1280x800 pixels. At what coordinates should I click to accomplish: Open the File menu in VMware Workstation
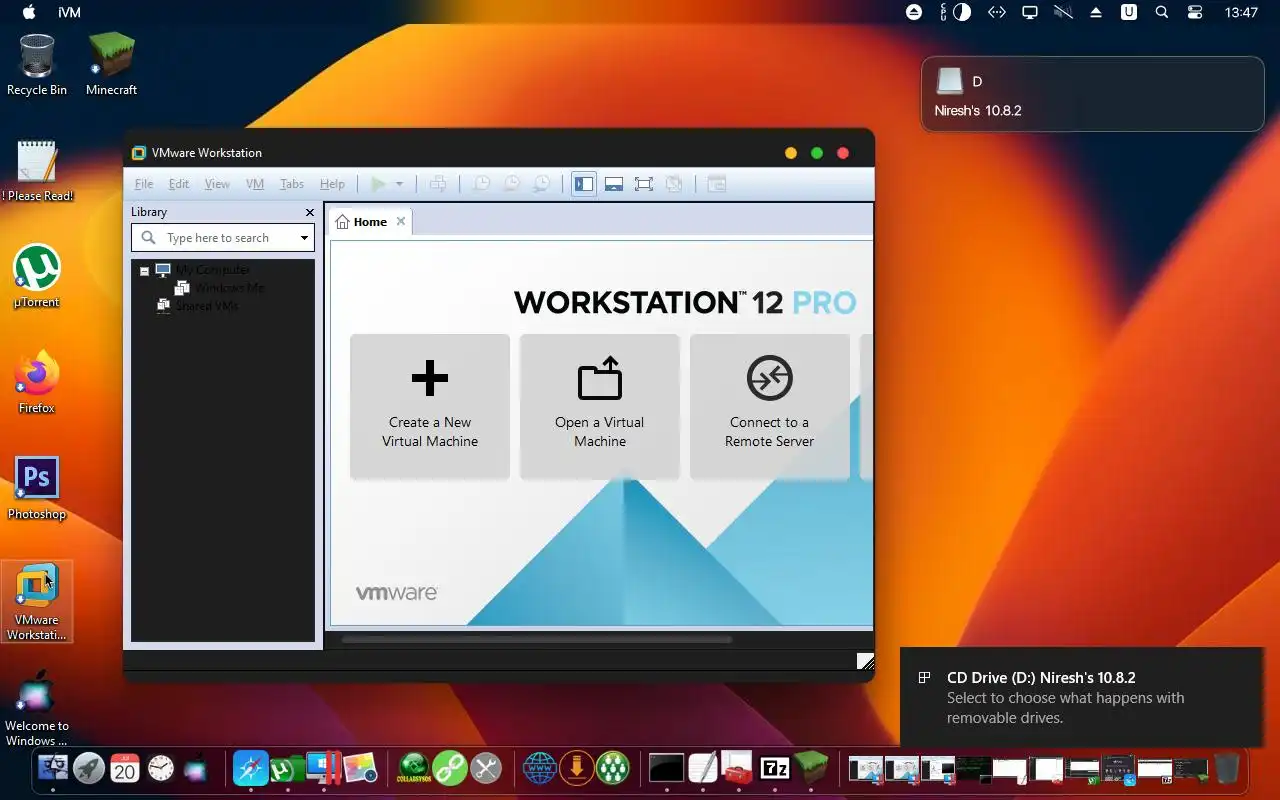click(144, 184)
